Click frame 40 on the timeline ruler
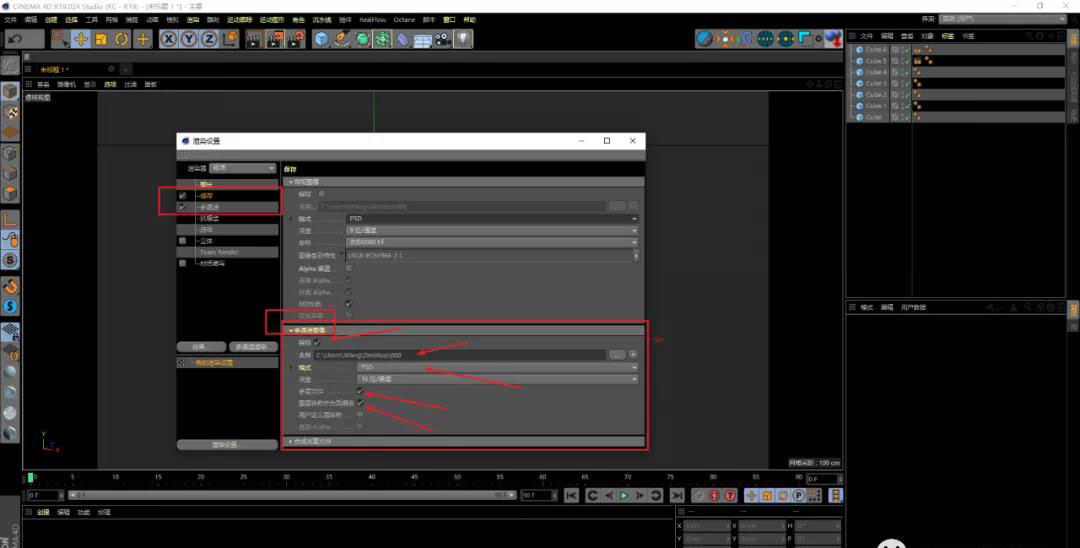The height and width of the screenshot is (548, 1080). [371, 477]
